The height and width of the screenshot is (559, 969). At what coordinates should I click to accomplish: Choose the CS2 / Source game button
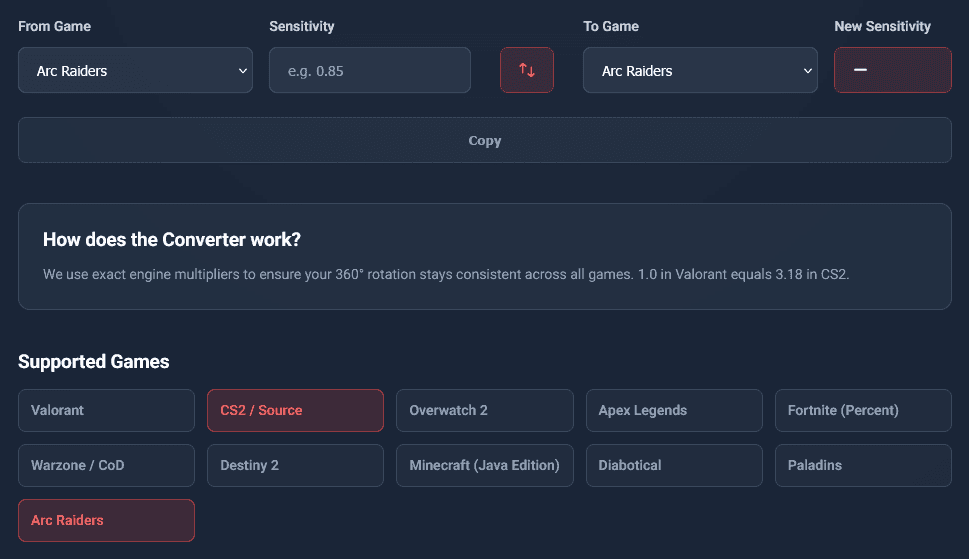295,410
